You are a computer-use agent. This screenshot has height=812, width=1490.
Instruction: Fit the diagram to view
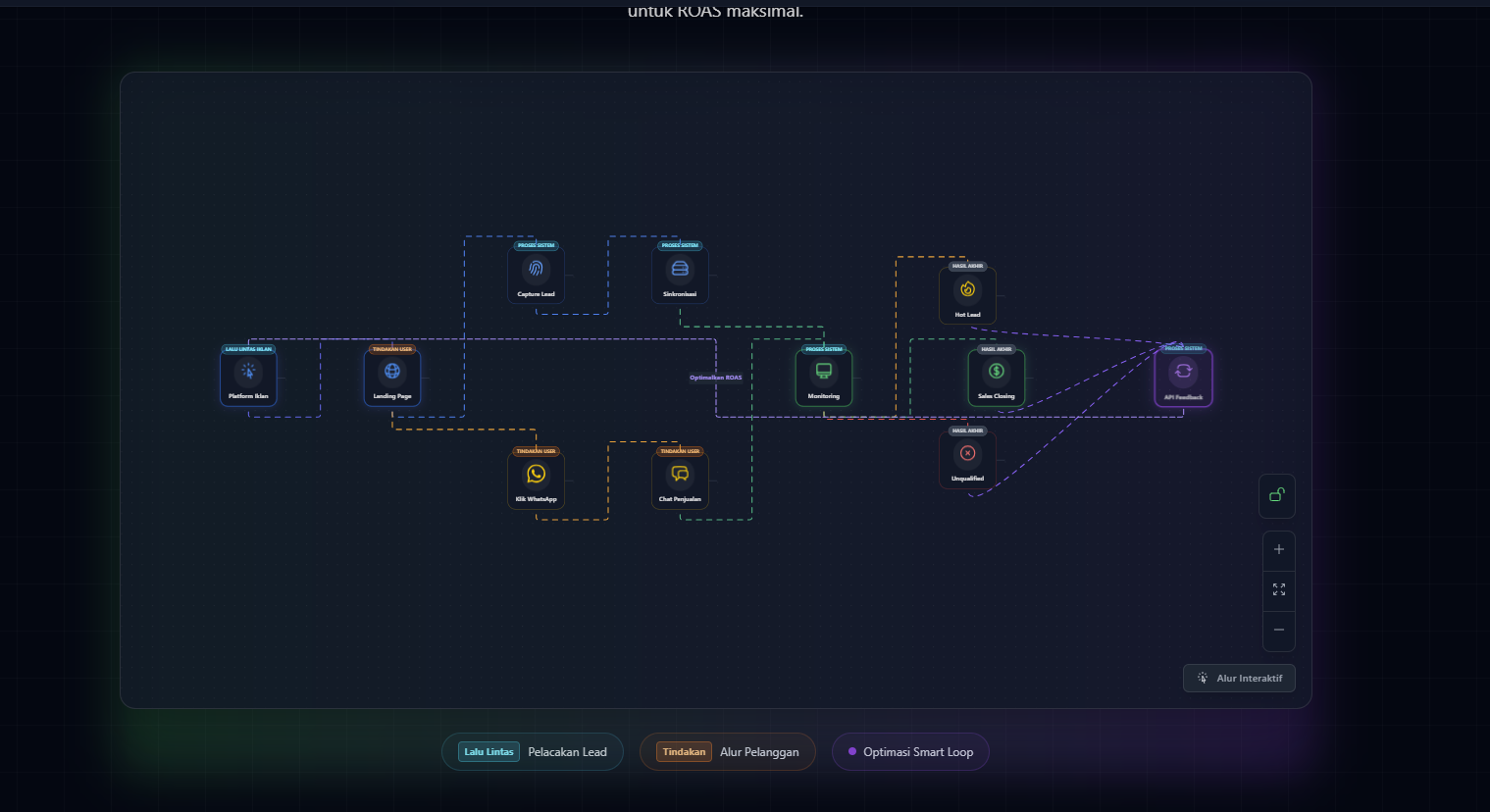pyautogui.click(x=1278, y=589)
